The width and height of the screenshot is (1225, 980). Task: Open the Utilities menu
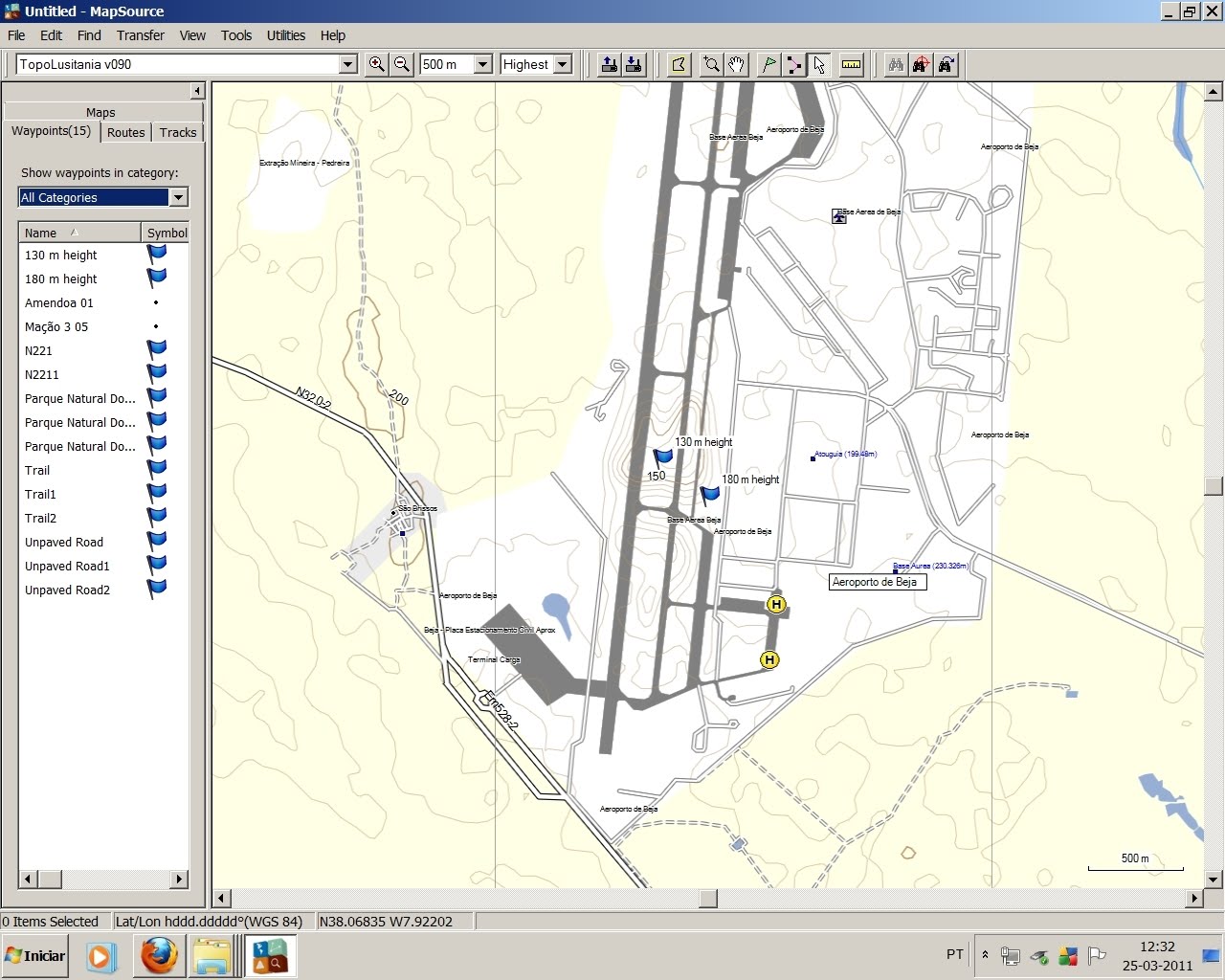(286, 35)
